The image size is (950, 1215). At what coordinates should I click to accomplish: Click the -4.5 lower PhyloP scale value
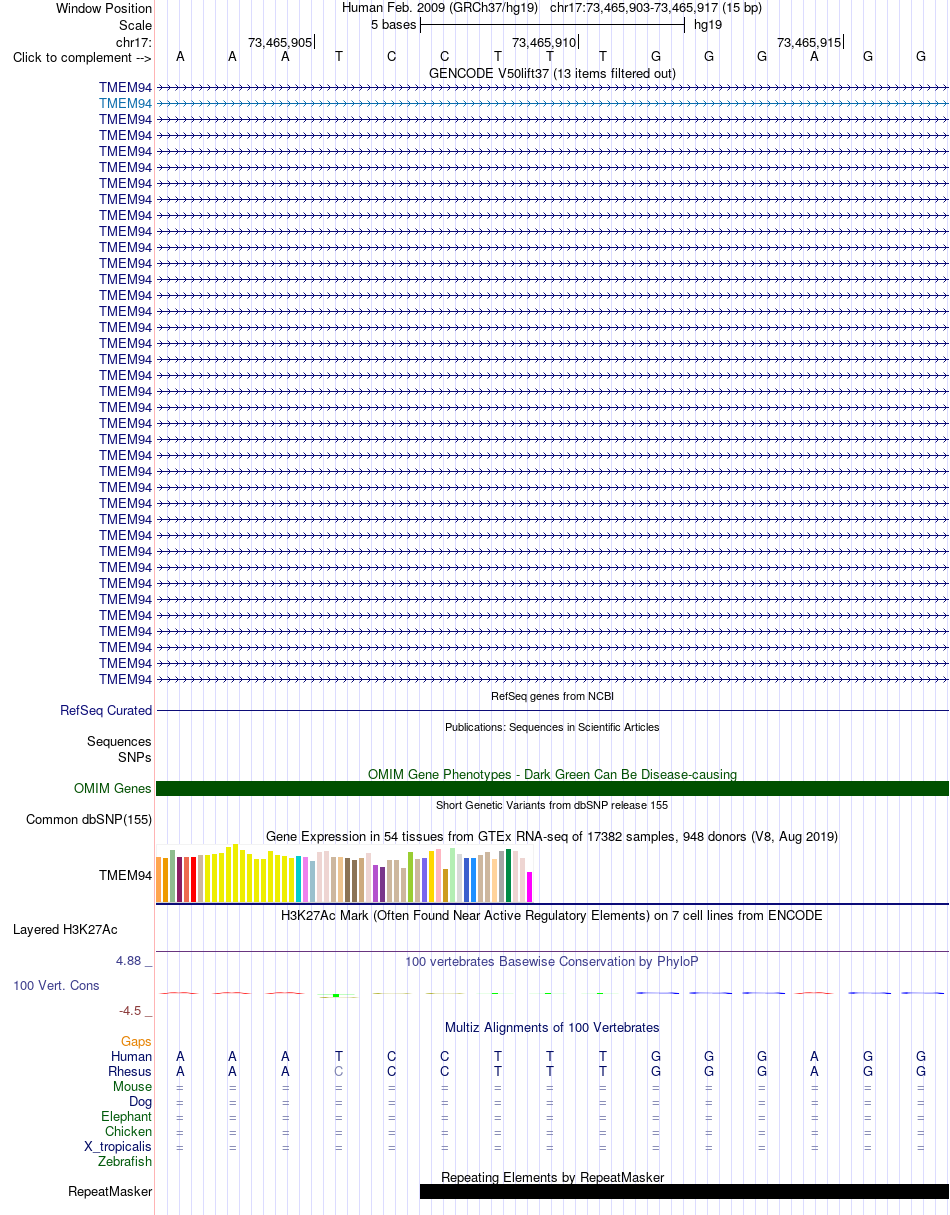136,1011
